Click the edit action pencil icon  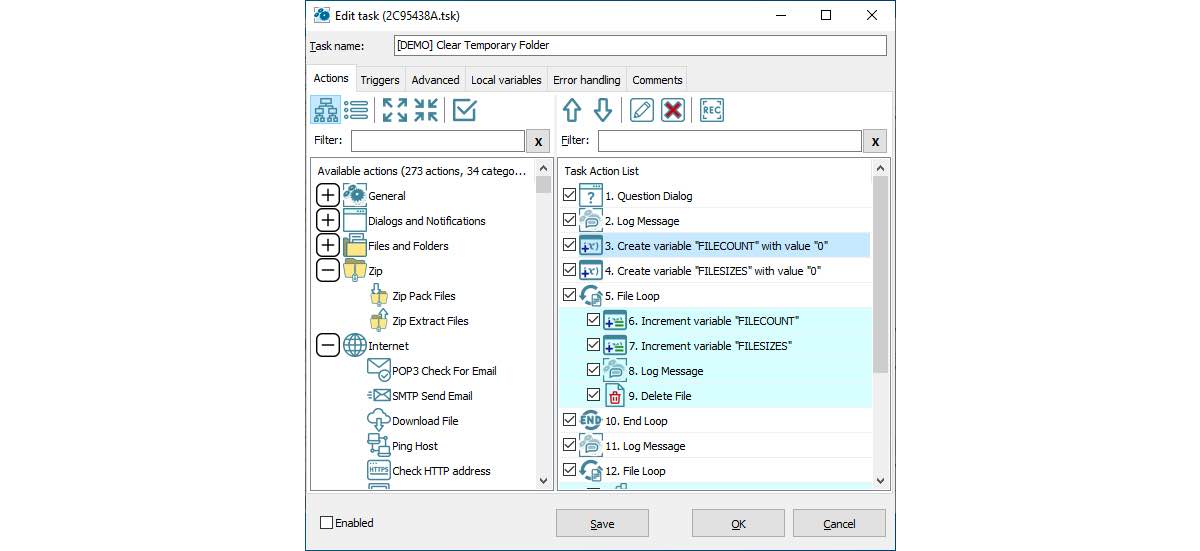point(642,110)
